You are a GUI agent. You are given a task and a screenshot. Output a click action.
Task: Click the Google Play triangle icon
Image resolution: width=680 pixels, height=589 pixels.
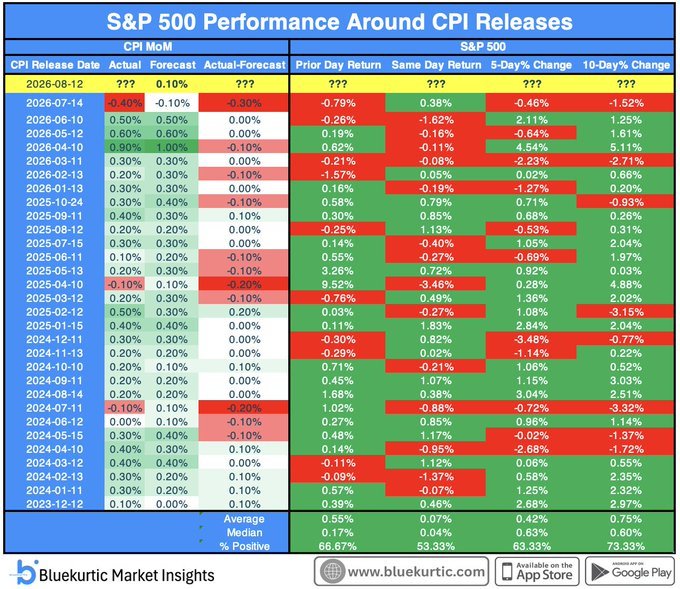point(599,572)
